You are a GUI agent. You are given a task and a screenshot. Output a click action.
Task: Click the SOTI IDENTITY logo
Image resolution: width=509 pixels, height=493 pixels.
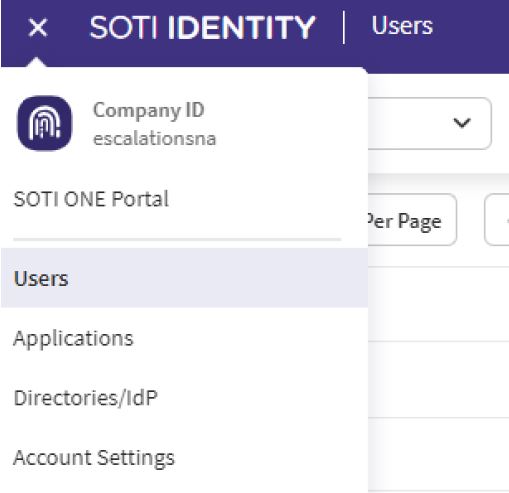click(x=202, y=27)
